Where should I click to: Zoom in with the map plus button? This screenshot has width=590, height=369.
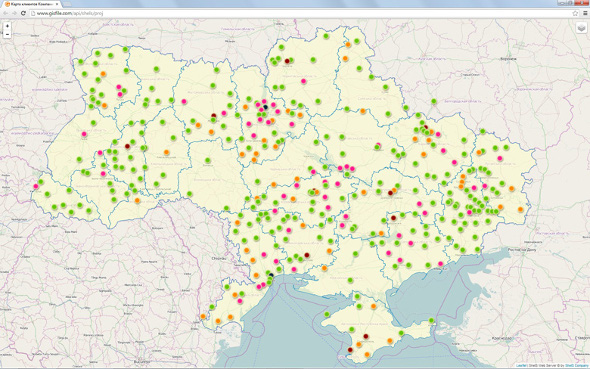pos(7,26)
